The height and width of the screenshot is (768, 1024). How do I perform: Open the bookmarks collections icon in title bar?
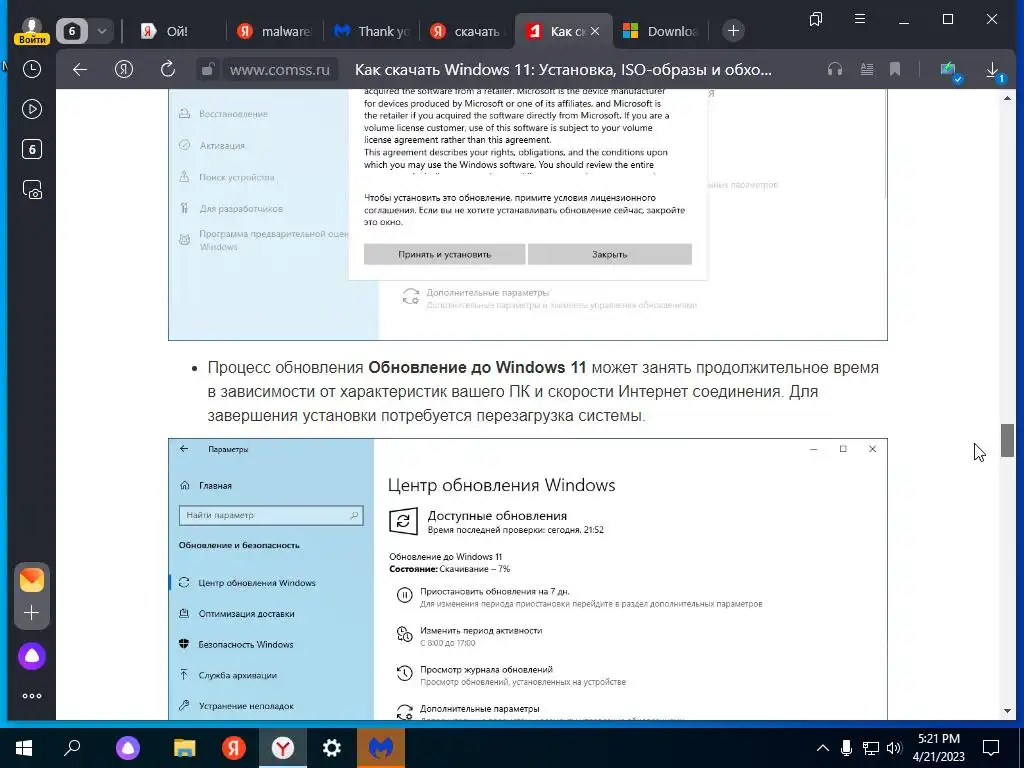(x=816, y=20)
